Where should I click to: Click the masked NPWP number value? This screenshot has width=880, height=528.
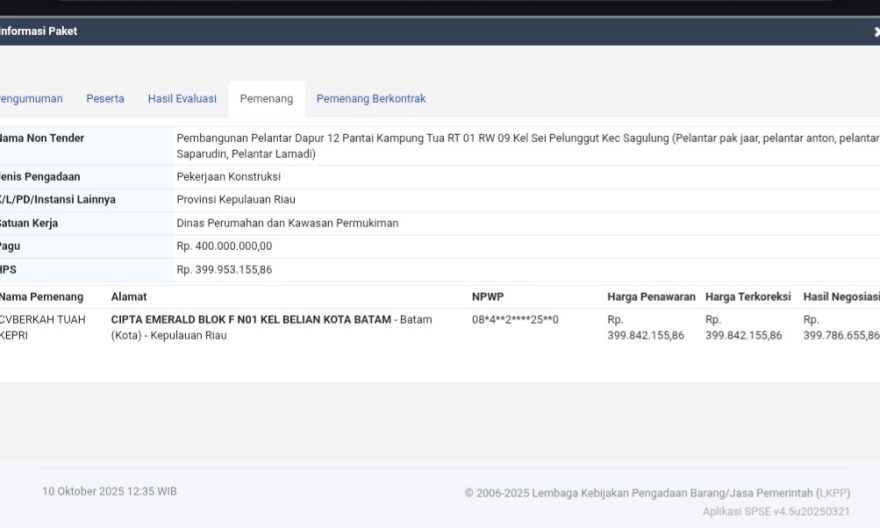515,320
